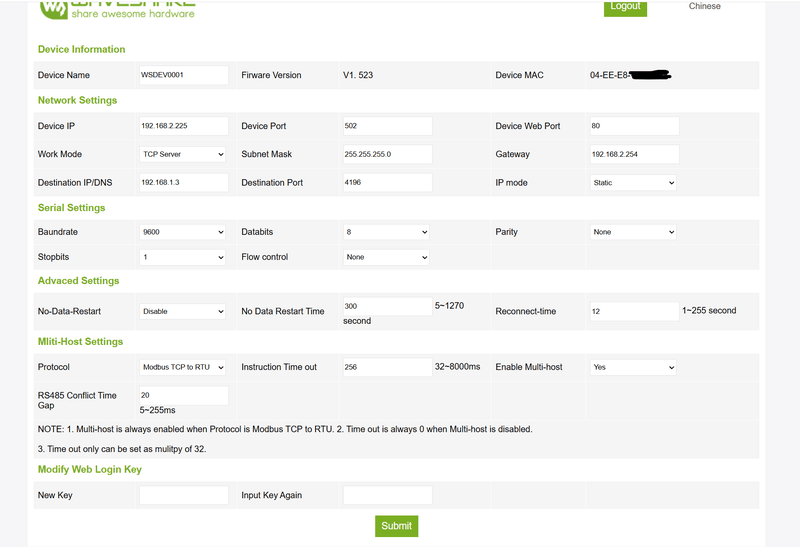Click the RS485 Conflict Time Gap field

pyautogui.click(x=184, y=395)
